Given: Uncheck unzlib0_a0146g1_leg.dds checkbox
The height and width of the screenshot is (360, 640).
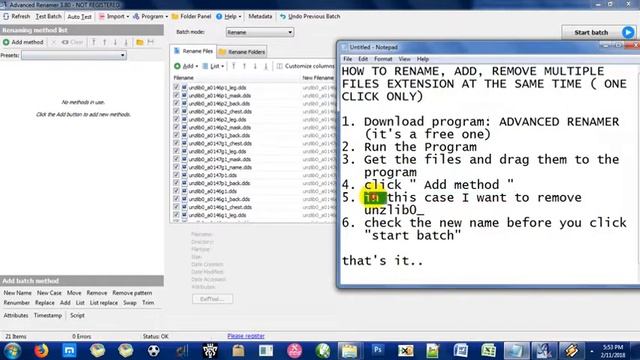Looking at the screenshot, I should [176, 215].
